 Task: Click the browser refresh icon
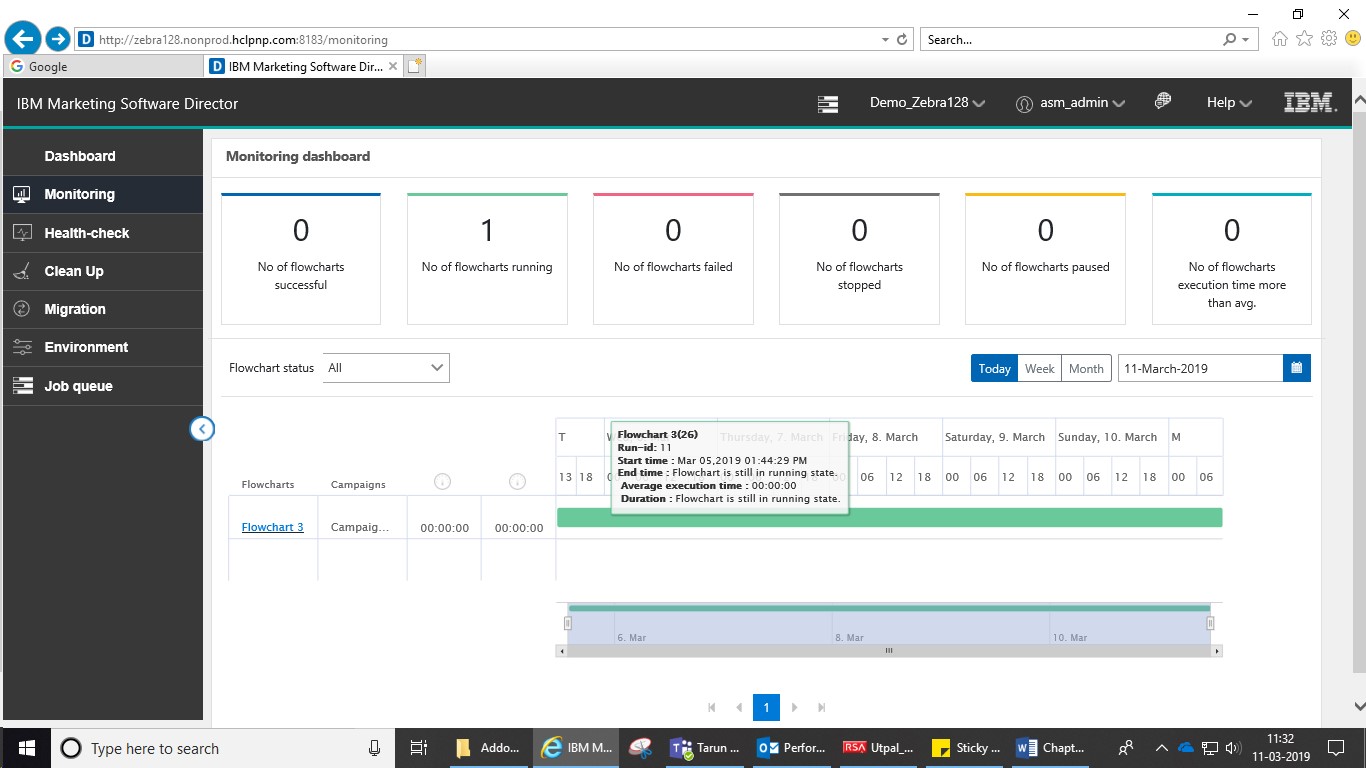point(902,40)
